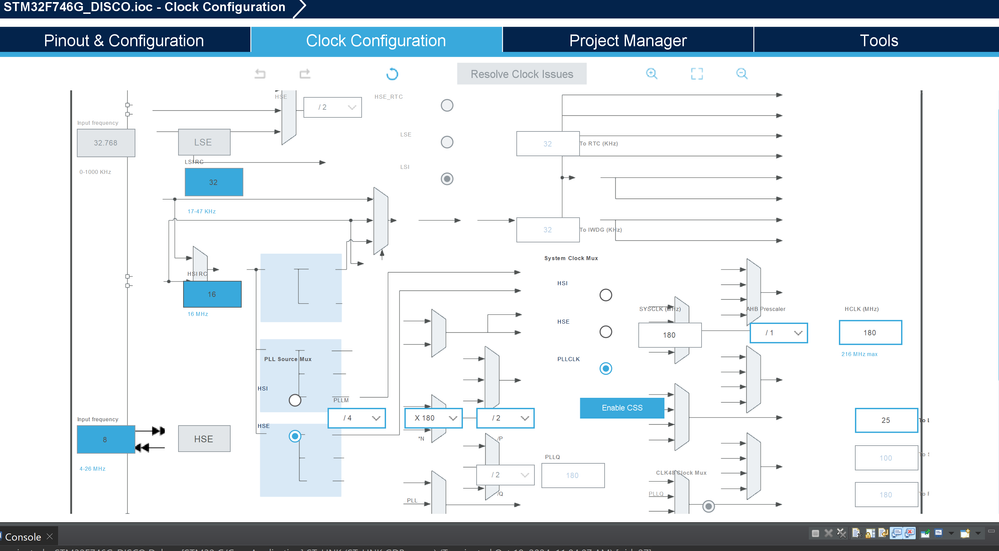
Task: Select LSE as RTC clock source
Action: pos(447,142)
